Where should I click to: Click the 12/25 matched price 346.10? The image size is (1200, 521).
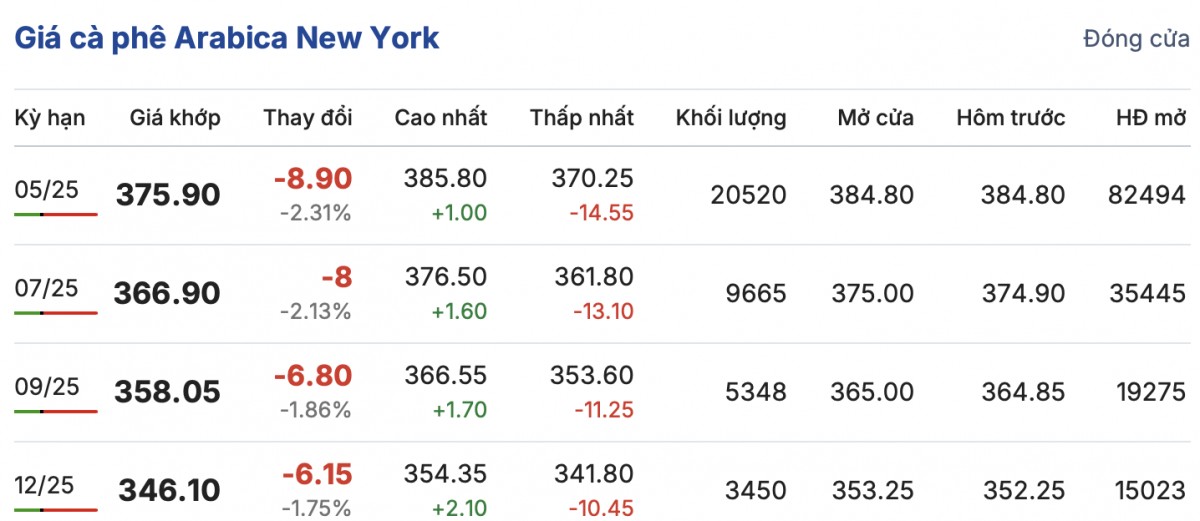click(x=170, y=490)
